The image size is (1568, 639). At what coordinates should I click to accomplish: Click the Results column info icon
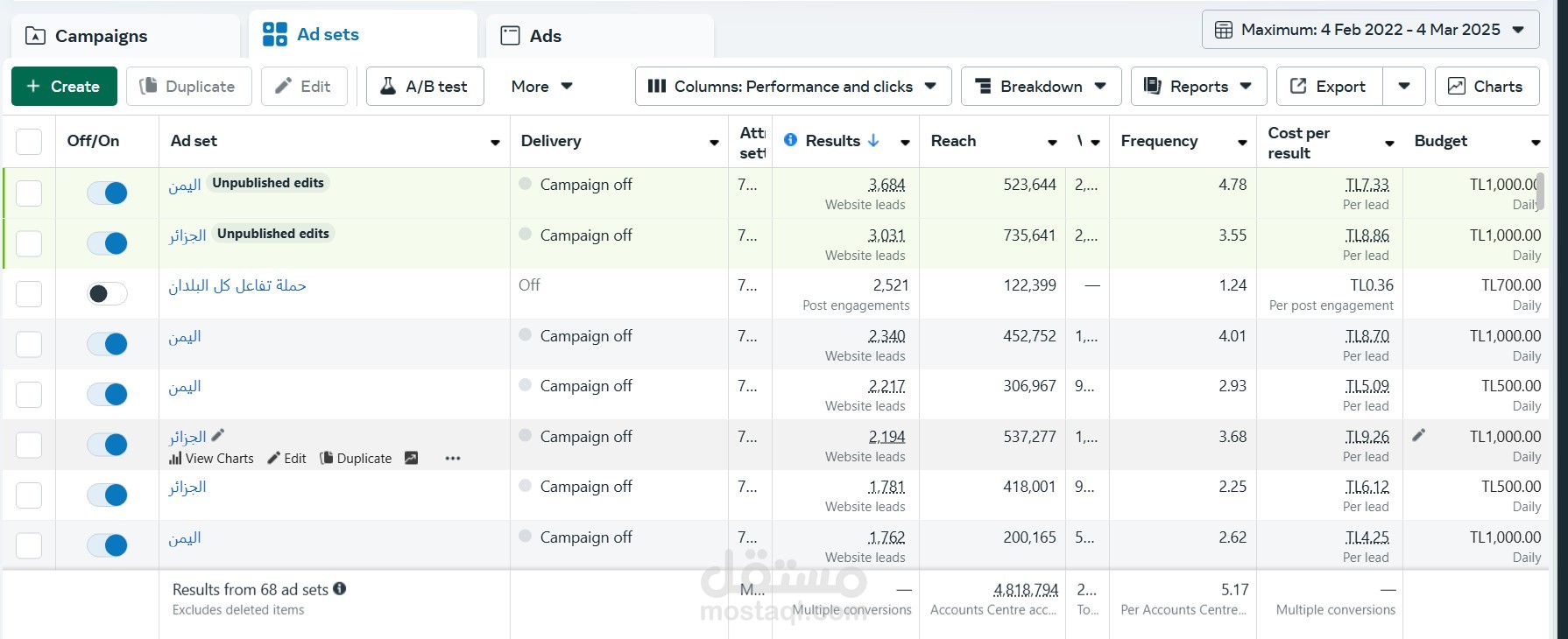click(790, 140)
